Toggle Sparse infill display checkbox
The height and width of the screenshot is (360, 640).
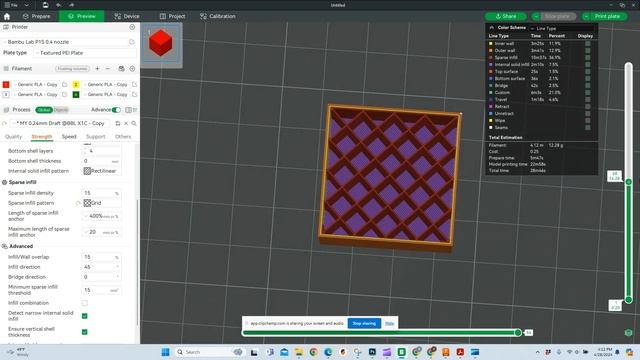tap(588, 58)
